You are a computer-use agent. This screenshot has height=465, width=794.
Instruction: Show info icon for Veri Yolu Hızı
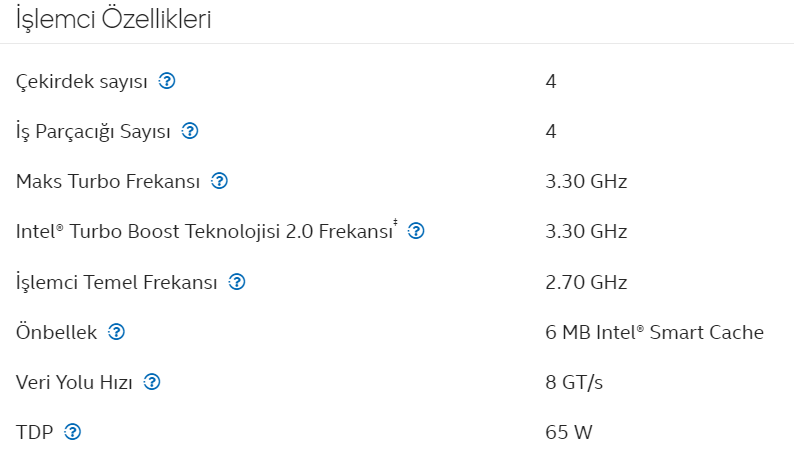click(152, 382)
